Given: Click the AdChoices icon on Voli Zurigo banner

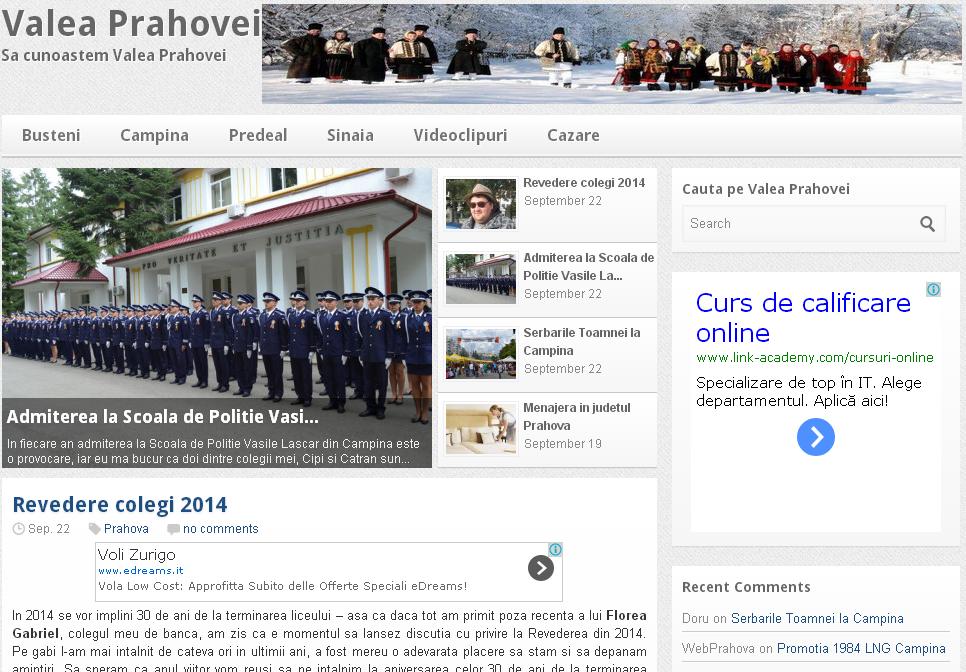Looking at the screenshot, I should 555,550.
